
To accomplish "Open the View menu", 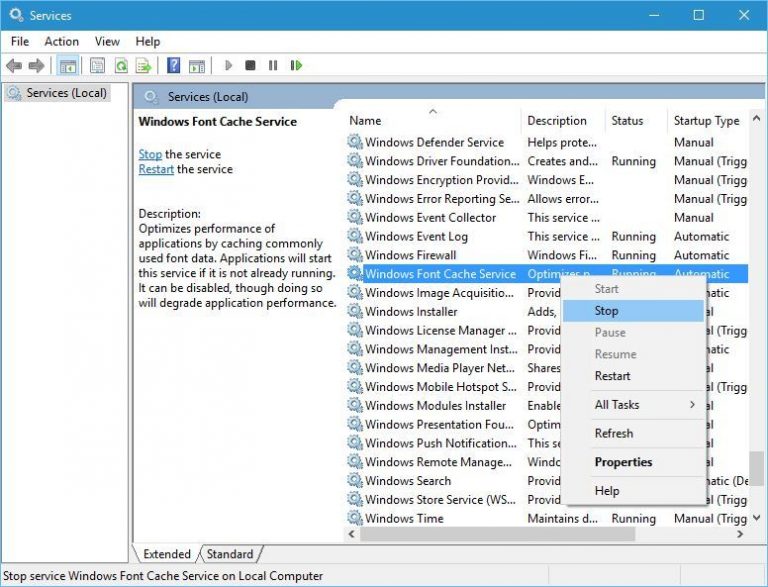I will (x=107, y=42).
